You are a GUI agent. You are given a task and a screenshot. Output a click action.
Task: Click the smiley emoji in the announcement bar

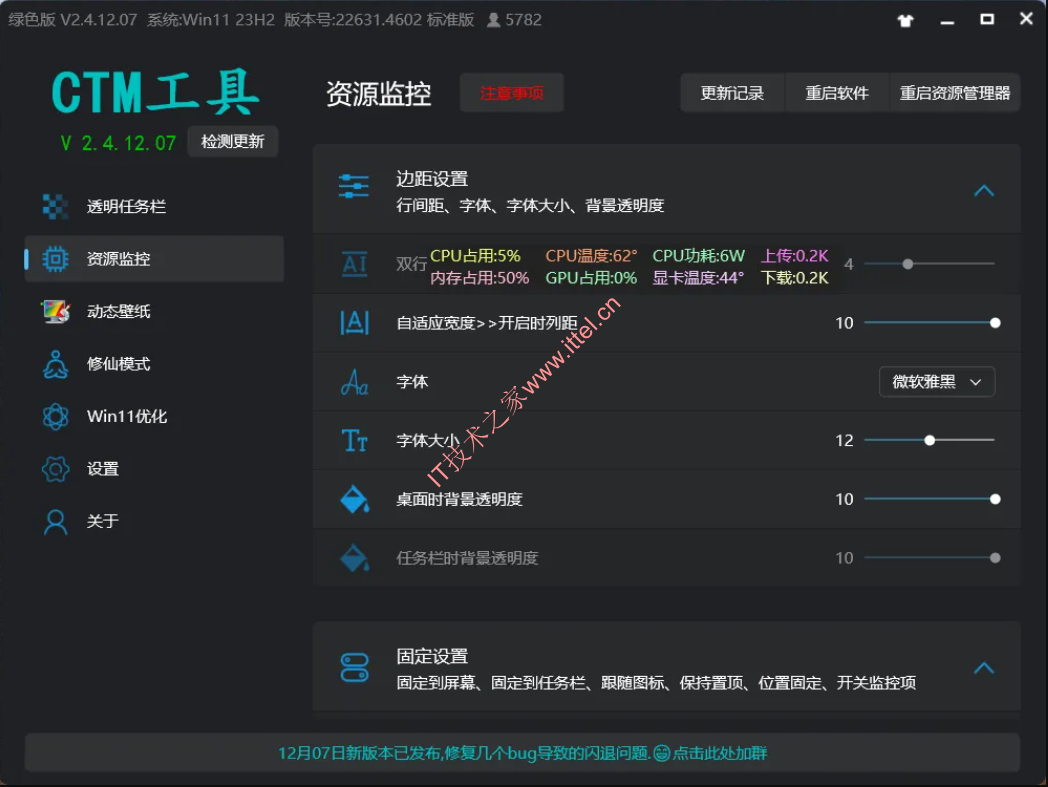661,754
